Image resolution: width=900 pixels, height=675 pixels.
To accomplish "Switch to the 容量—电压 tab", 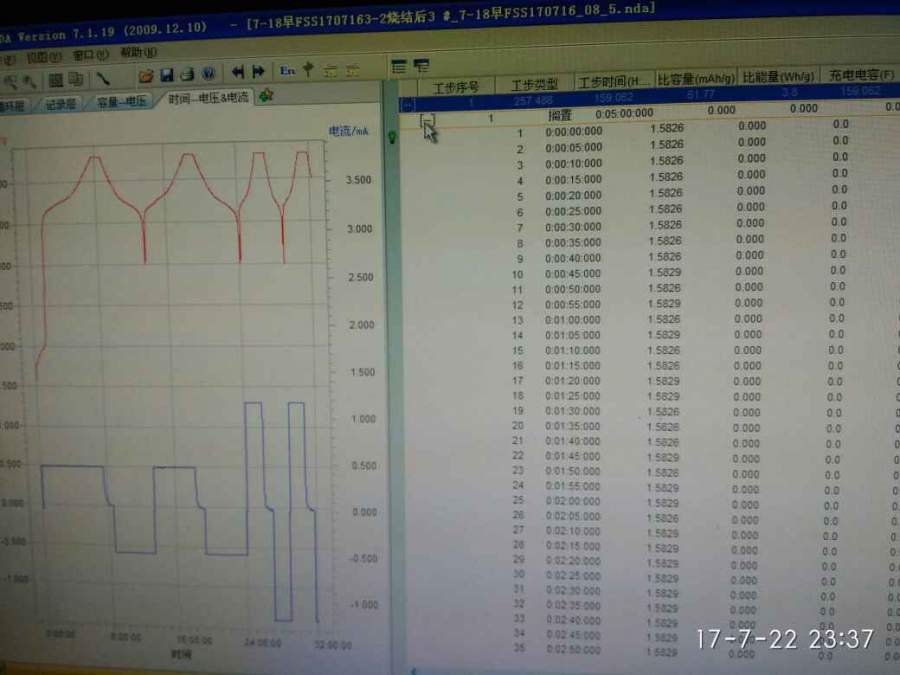I will click(x=121, y=102).
